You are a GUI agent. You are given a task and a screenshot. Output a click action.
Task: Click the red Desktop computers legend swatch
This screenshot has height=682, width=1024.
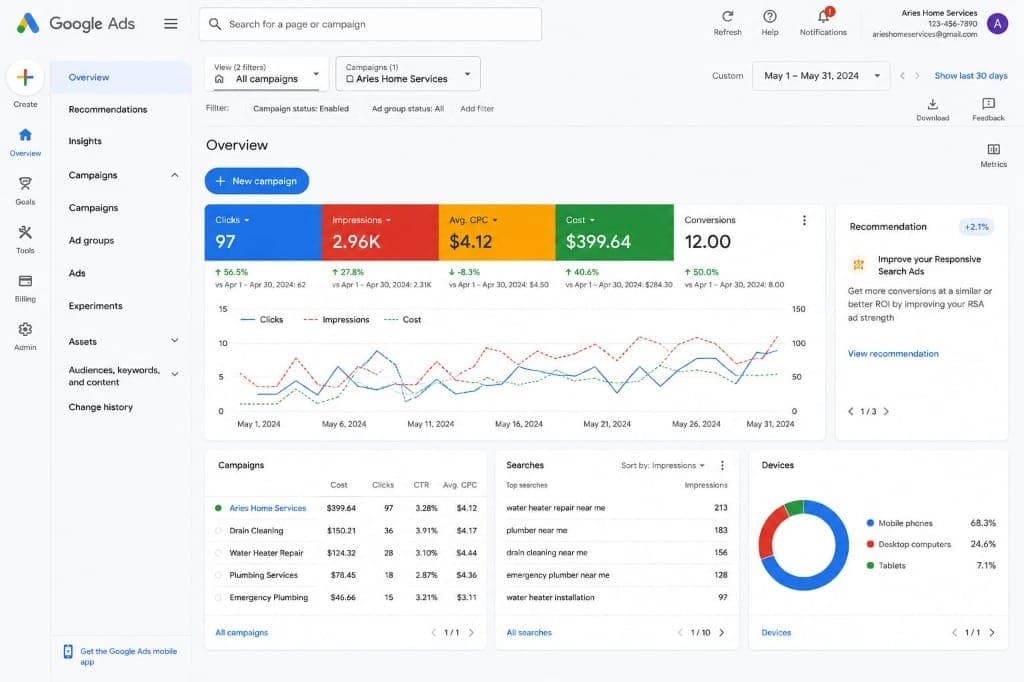(870, 544)
